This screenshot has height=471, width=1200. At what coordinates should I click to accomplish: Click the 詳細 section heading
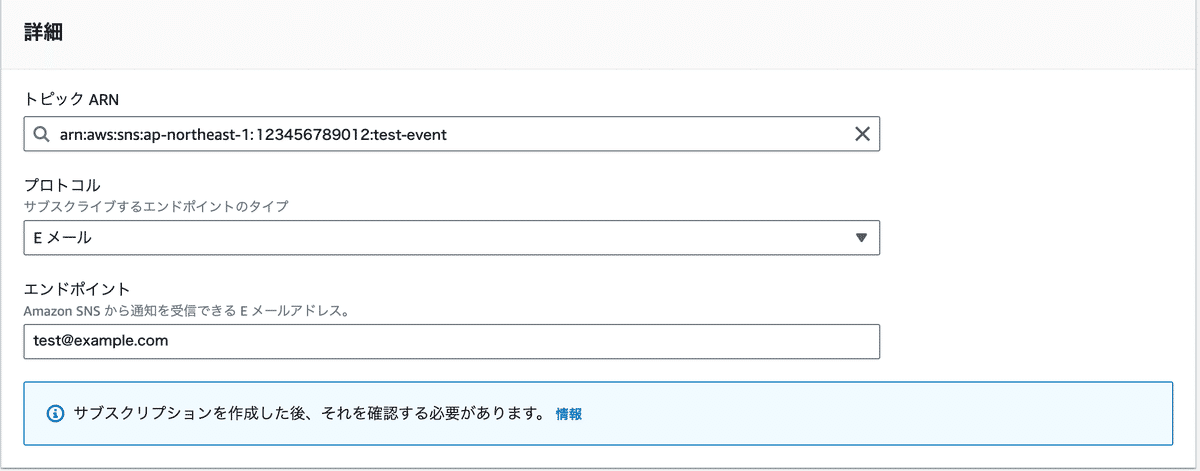pos(44,32)
